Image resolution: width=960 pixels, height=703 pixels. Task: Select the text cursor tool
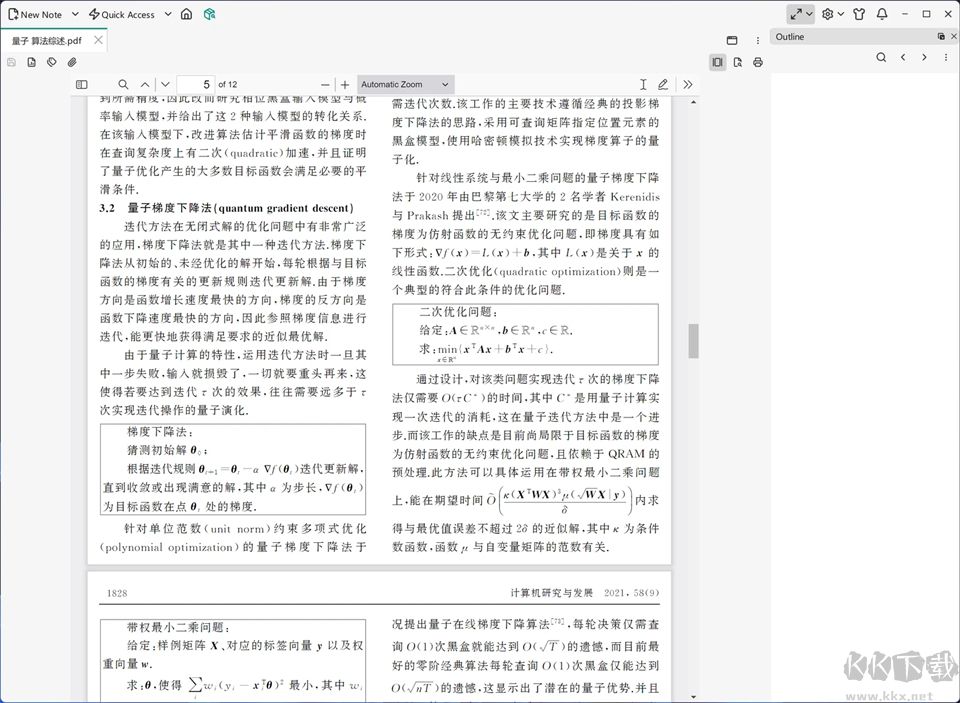point(643,85)
